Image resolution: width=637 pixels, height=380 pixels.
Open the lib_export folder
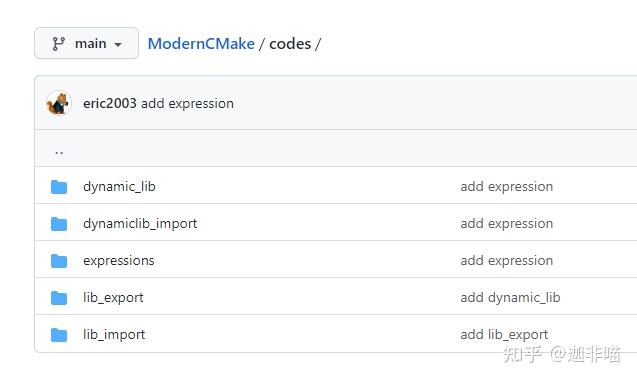click(113, 297)
